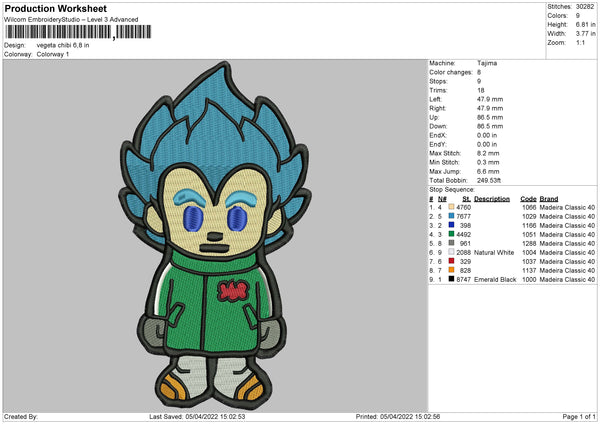600x424 pixels.
Task: Select the 'Colorway 1' value
Action: 53,54
